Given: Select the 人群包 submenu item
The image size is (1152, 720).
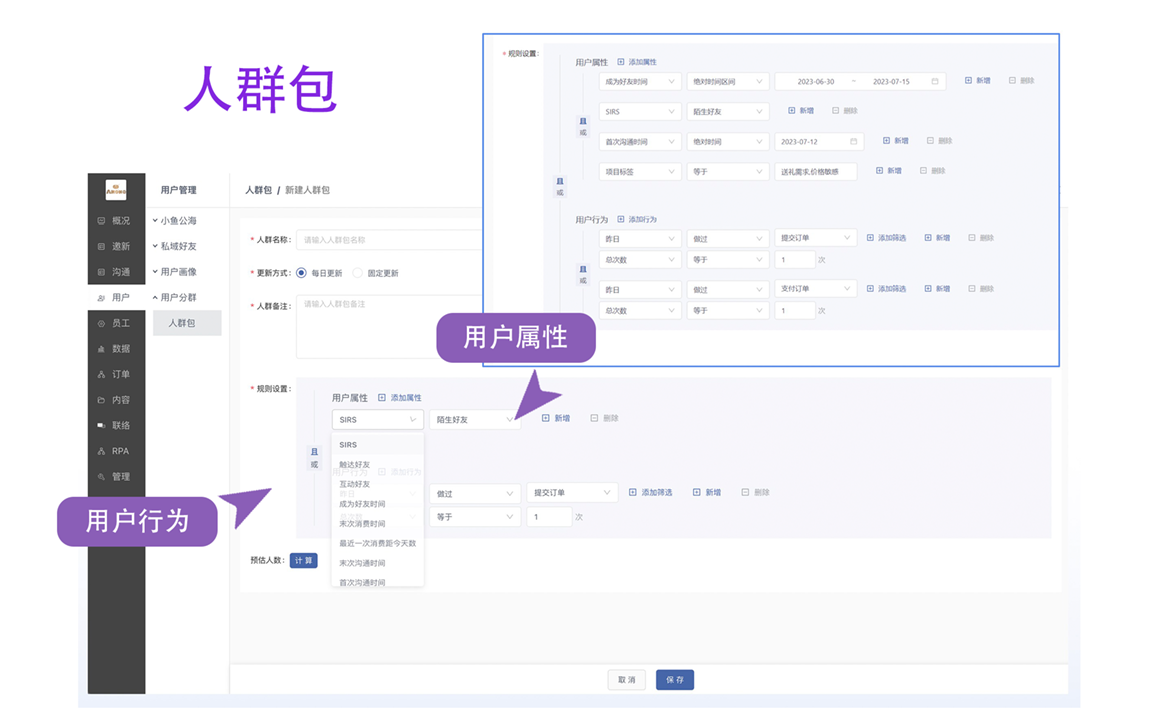Looking at the screenshot, I should coord(182,323).
